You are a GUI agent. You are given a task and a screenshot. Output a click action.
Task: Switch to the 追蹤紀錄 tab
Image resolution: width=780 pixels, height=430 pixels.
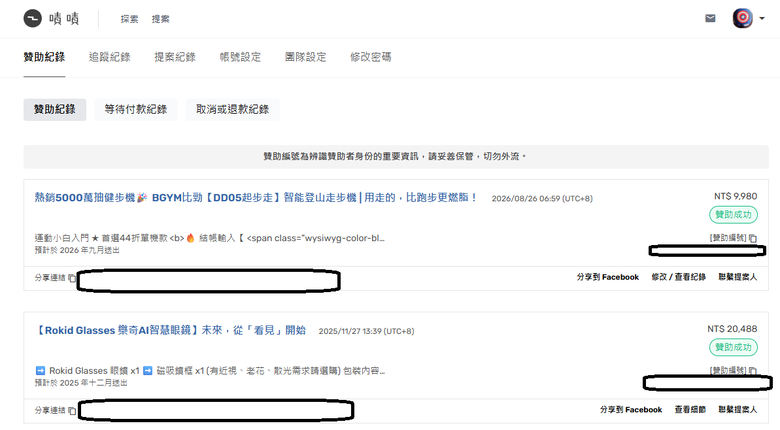[109, 57]
